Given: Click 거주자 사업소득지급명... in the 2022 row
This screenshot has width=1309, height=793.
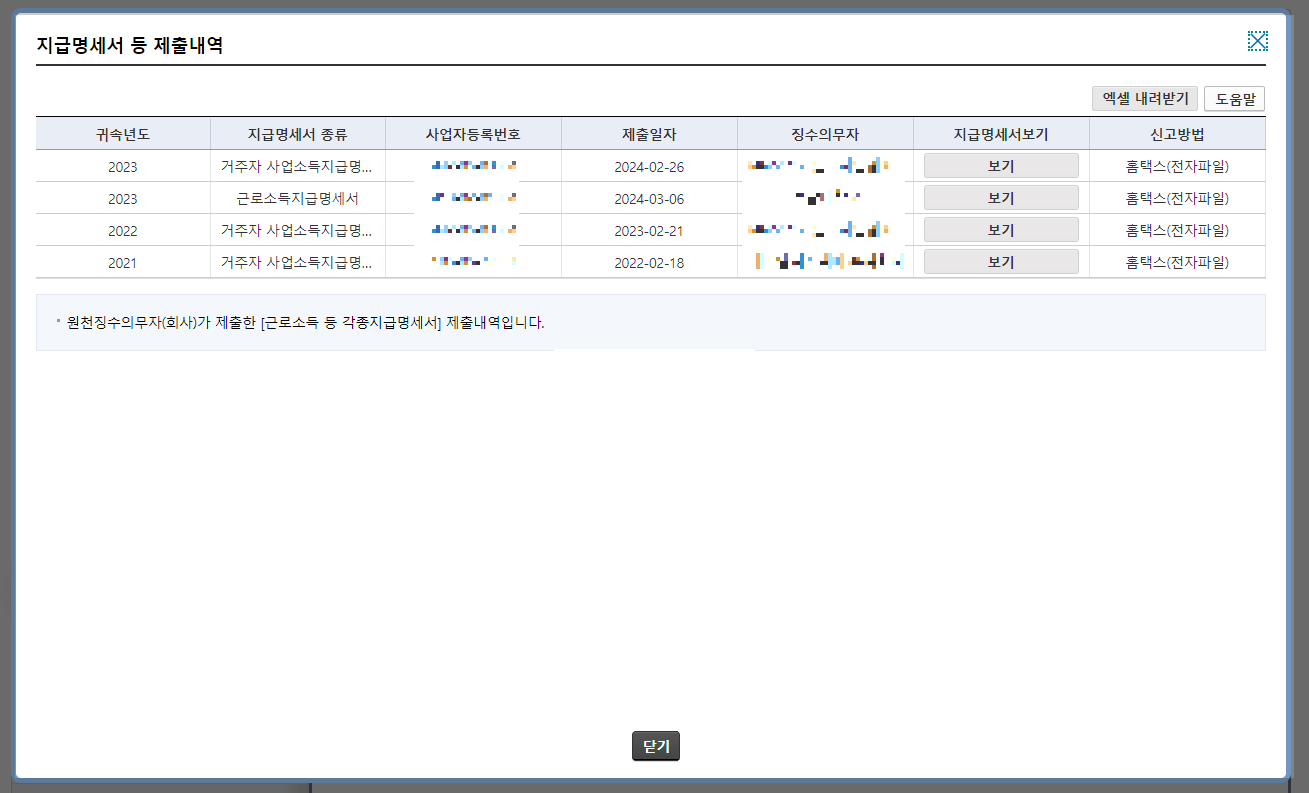Looking at the screenshot, I should 297,231.
